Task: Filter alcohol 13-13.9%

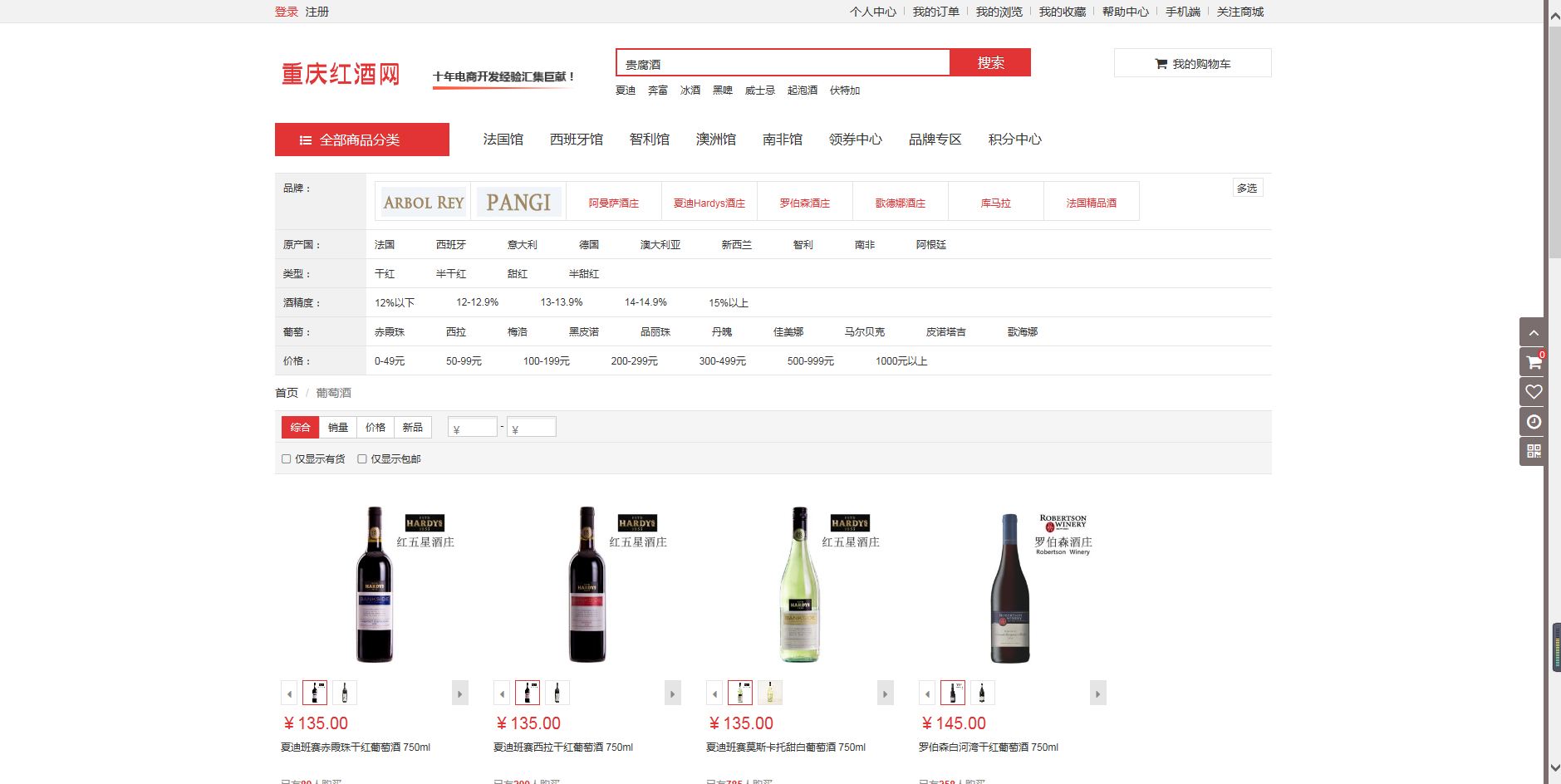Action: point(562,302)
